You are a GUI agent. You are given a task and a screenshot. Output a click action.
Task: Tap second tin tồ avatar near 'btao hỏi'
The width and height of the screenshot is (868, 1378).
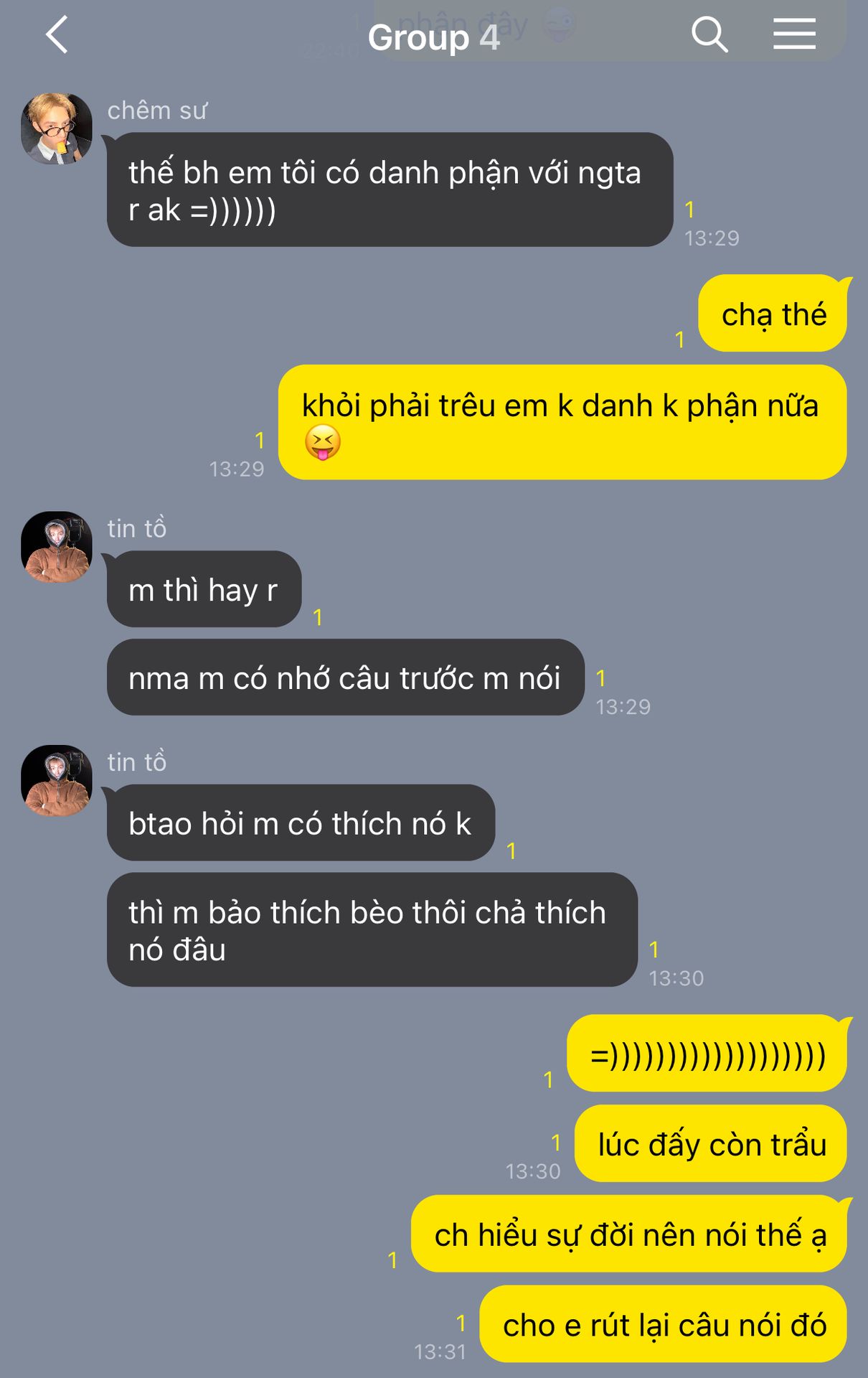pyautogui.click(x=57, y=780)
